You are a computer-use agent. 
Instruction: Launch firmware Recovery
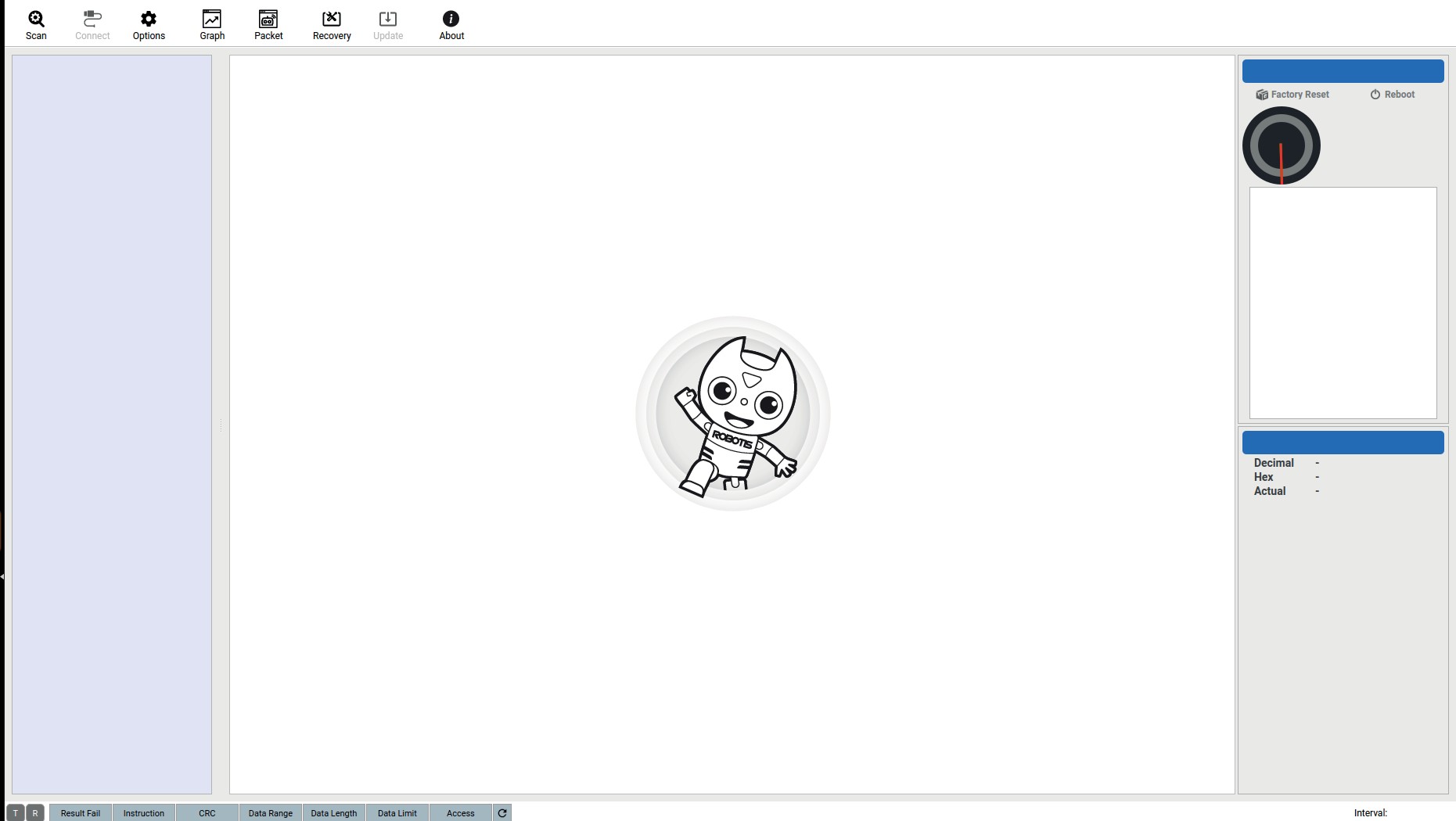pyautogui.click(x=332, y=24)
